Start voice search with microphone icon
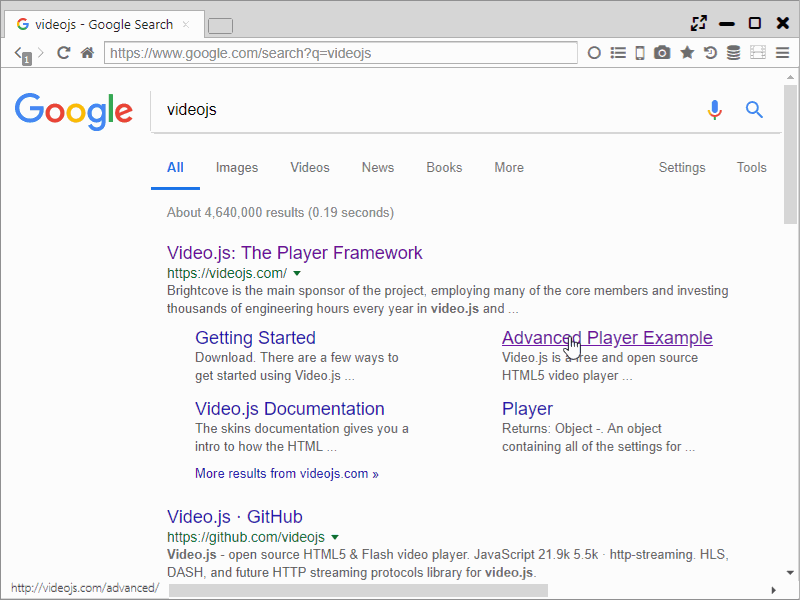The image size is (800, 600). click(x=714, y=110)
